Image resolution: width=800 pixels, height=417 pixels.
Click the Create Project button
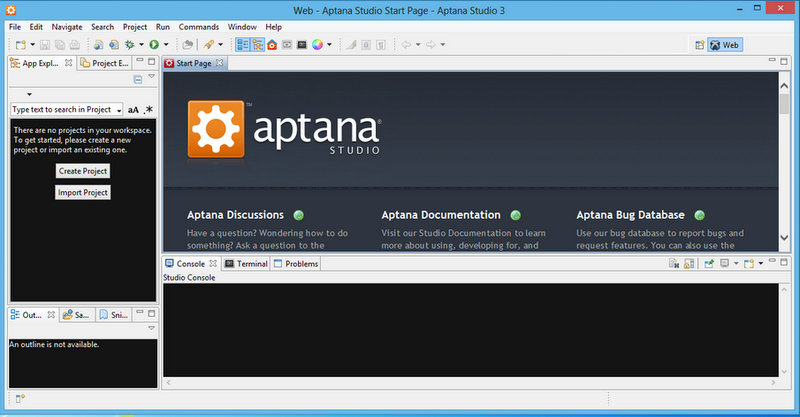(x=83, y=171)
